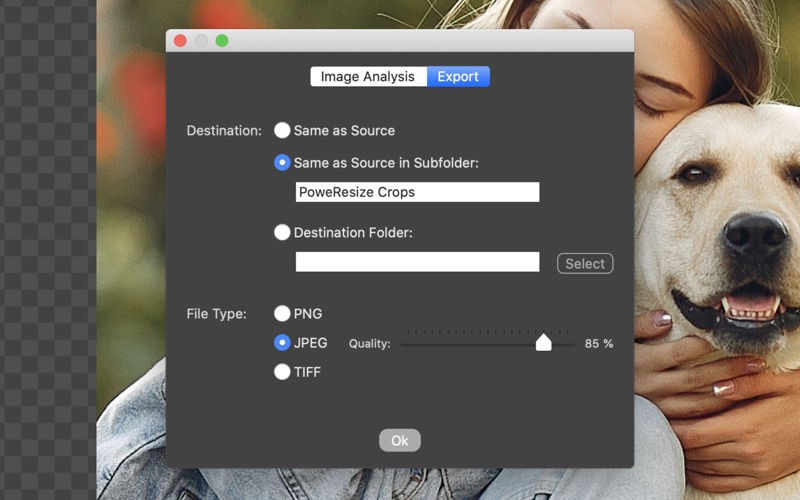The width and height of the screenshot is (800, 500).
Task: Choose PNG file type
Action: [282, 313]
